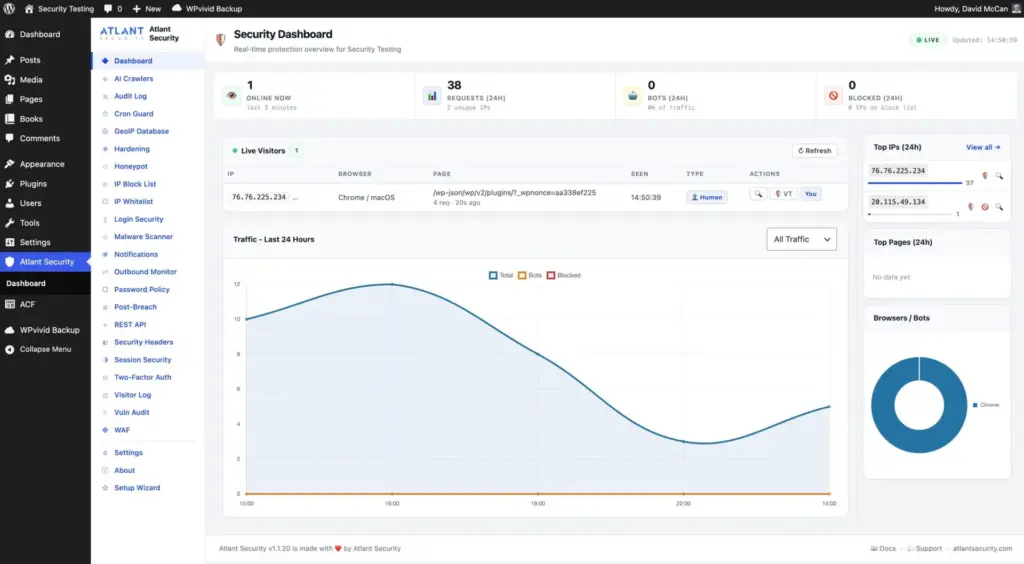Click the comments bubble icon in admin bar
The image size is (1024, 564).
click(108, 8)
